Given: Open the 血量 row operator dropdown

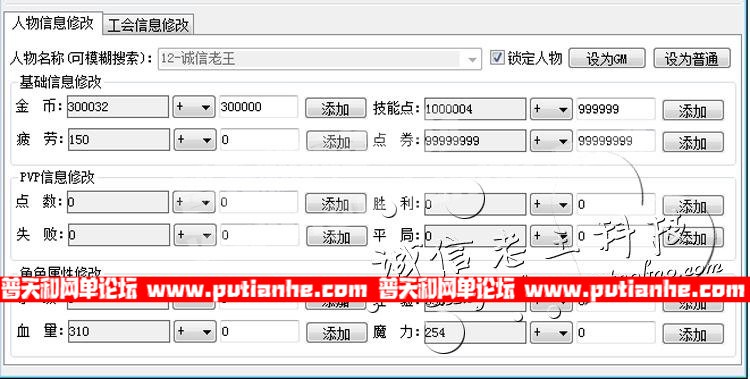Looking at the screenshot, I should (x=194, y=332).
